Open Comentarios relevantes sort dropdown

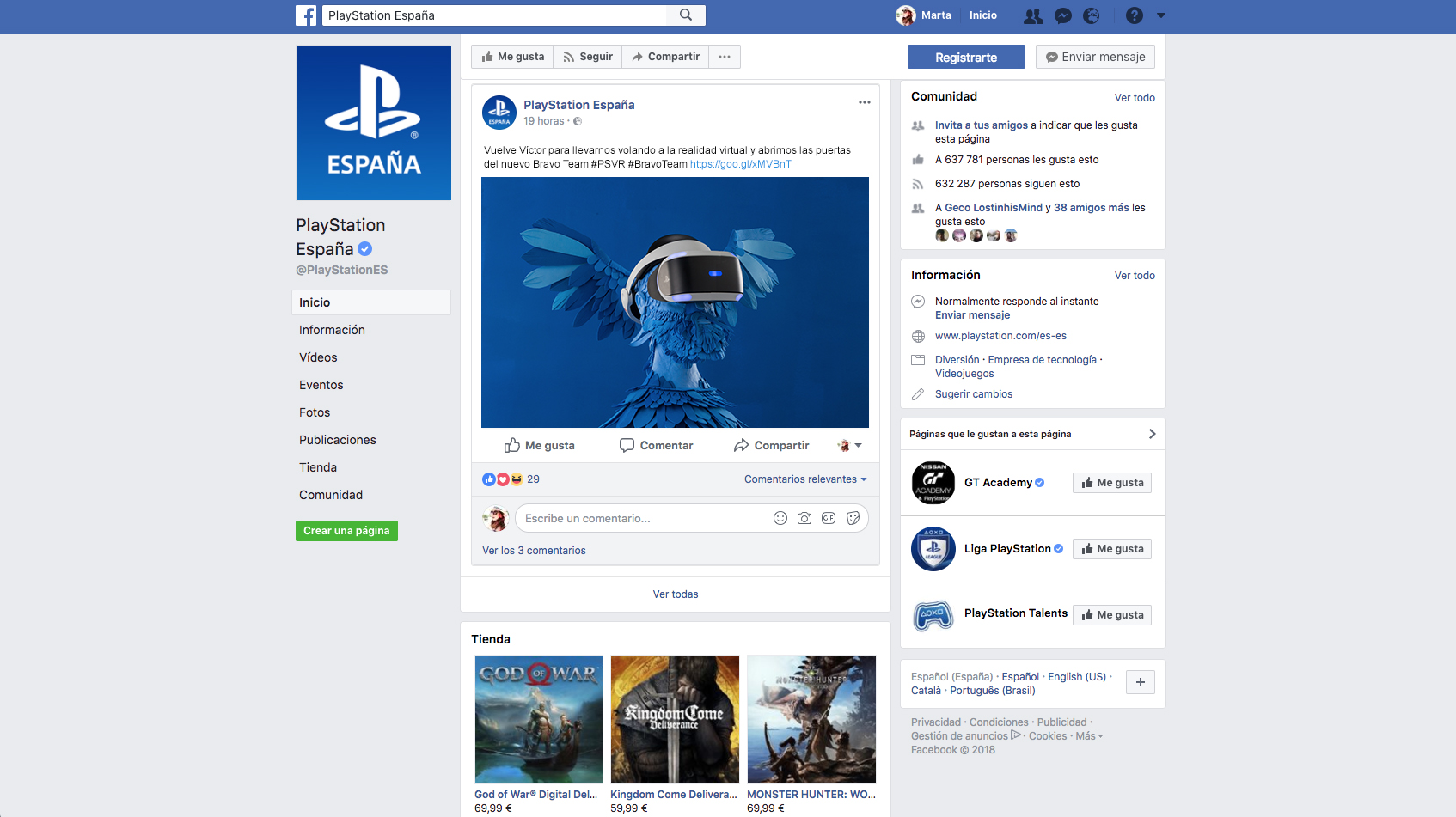pyautogui.click(x=805, y=479)
